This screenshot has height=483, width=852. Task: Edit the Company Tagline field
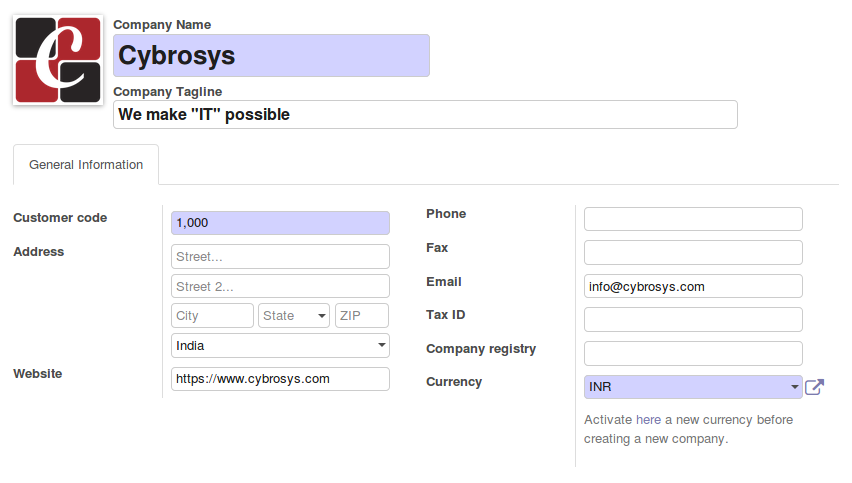pyautogui.click(x=425, y=115)
